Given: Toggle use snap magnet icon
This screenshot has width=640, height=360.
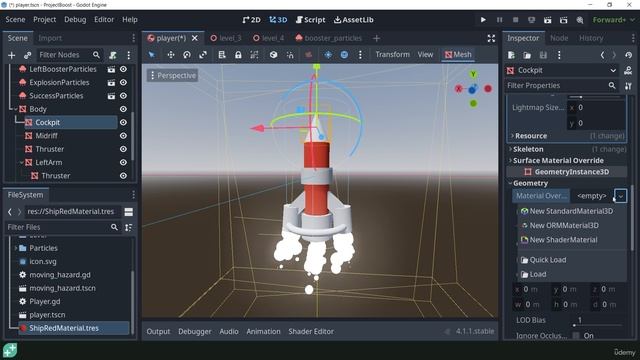Looking at the screenshot, I should (x=290, y=55).
